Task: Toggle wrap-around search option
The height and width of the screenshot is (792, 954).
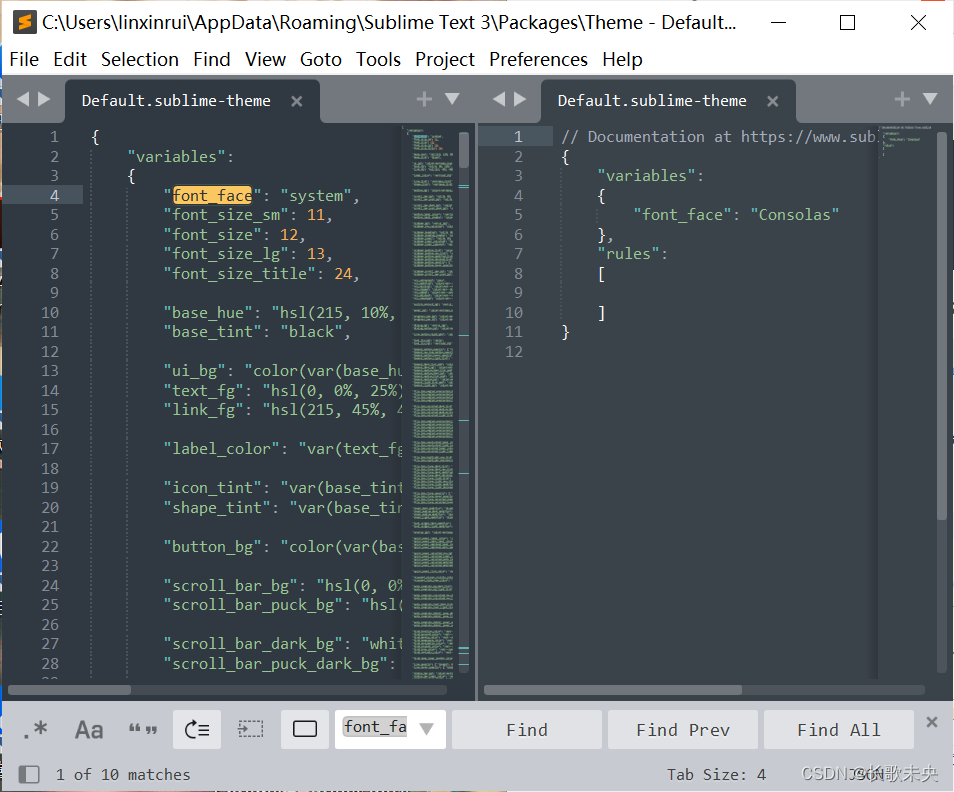Action: (x=197, y=729)
